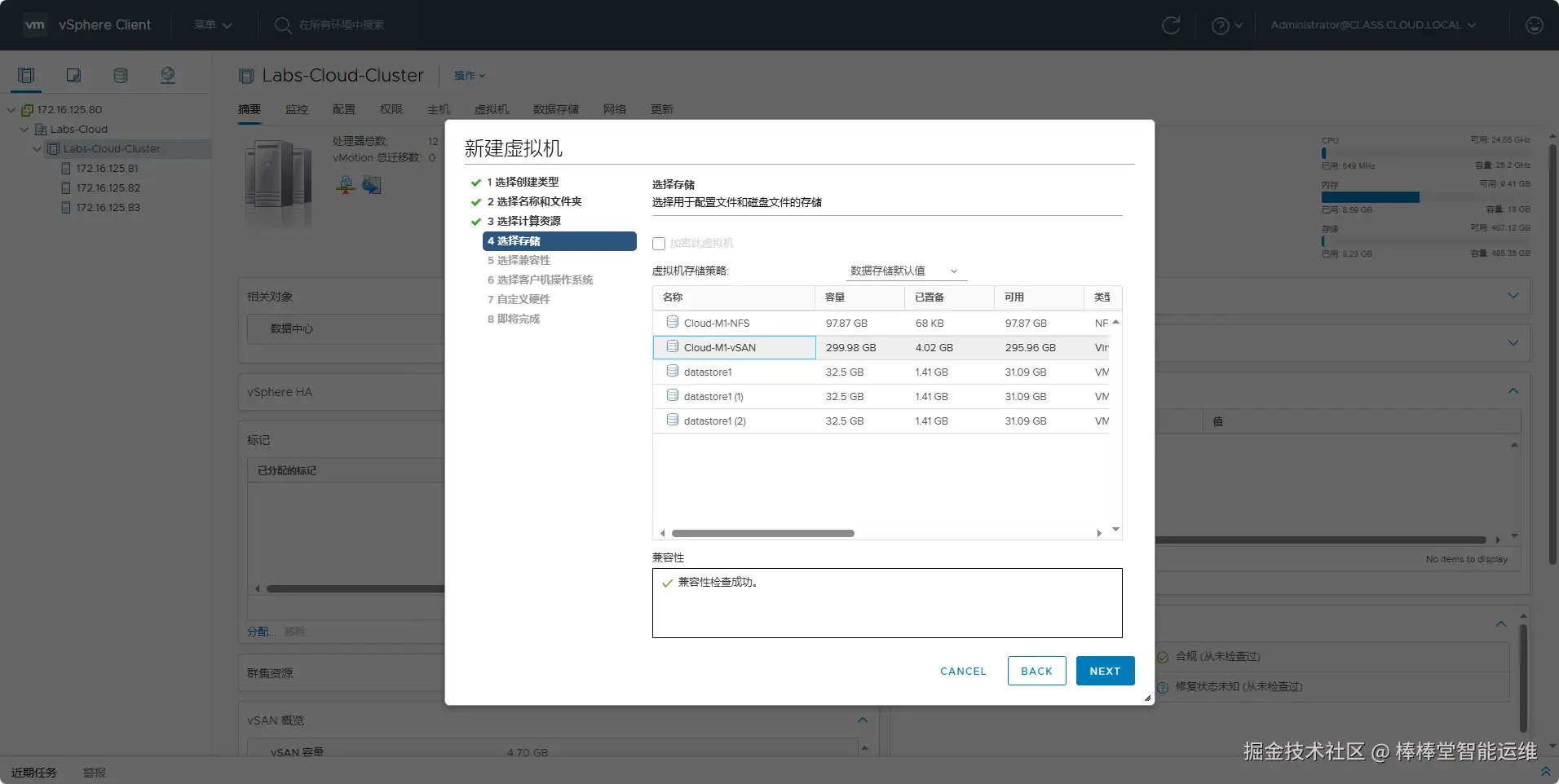Click the resize handle of wizard dialog

click(x=1147, y=698)
